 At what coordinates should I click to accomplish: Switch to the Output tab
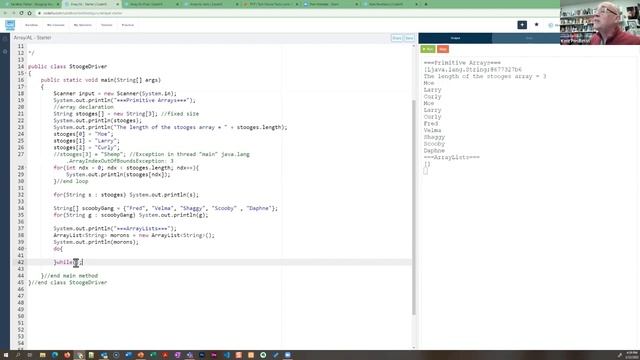click(x=455, y=38)
